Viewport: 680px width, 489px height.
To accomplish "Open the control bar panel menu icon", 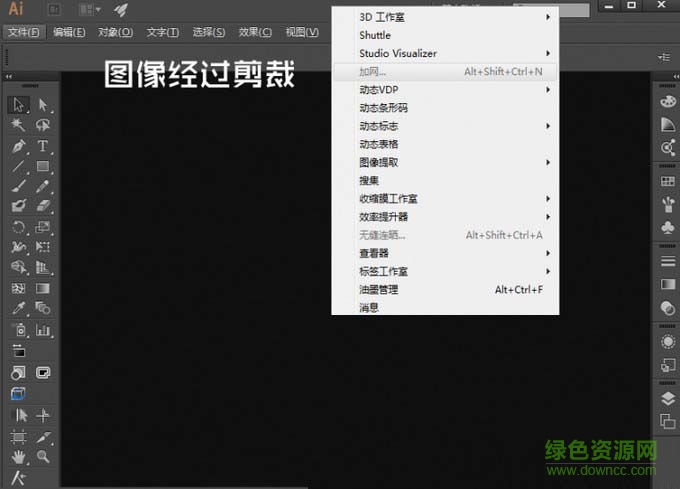I will tap(664, 57).
